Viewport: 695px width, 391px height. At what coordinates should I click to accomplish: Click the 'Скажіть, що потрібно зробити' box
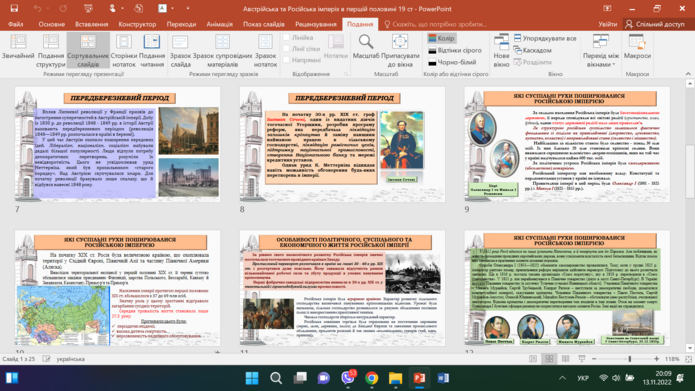435,24
